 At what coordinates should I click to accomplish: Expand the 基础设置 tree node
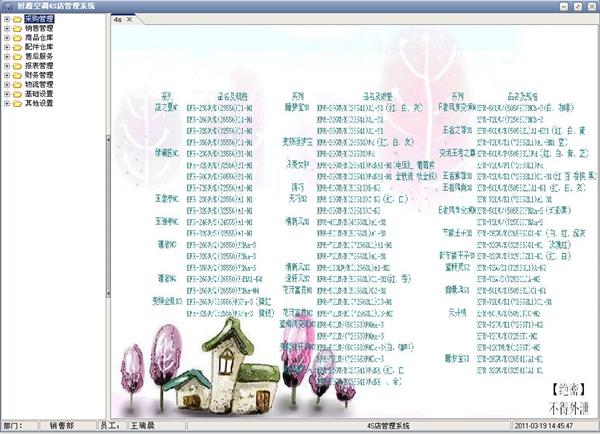tap(6, 93)
